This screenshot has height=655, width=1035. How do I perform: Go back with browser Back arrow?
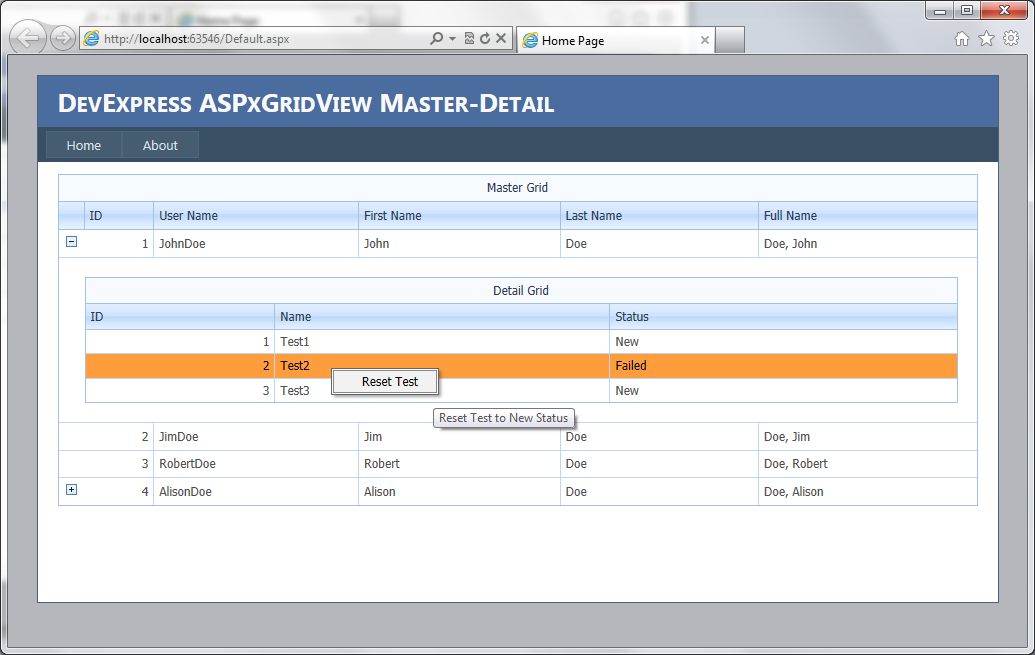coord(28,38)
